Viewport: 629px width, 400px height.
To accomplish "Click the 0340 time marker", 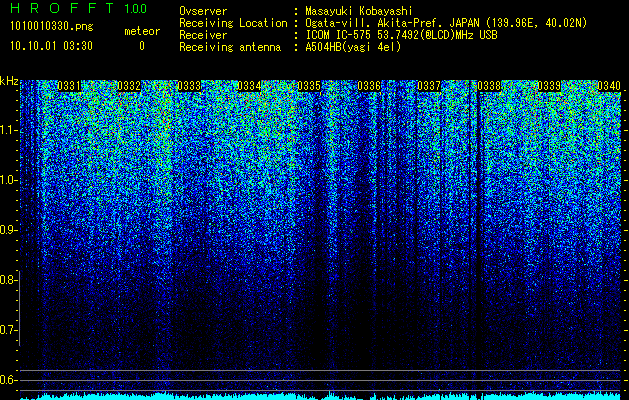I will click(609, 86).
